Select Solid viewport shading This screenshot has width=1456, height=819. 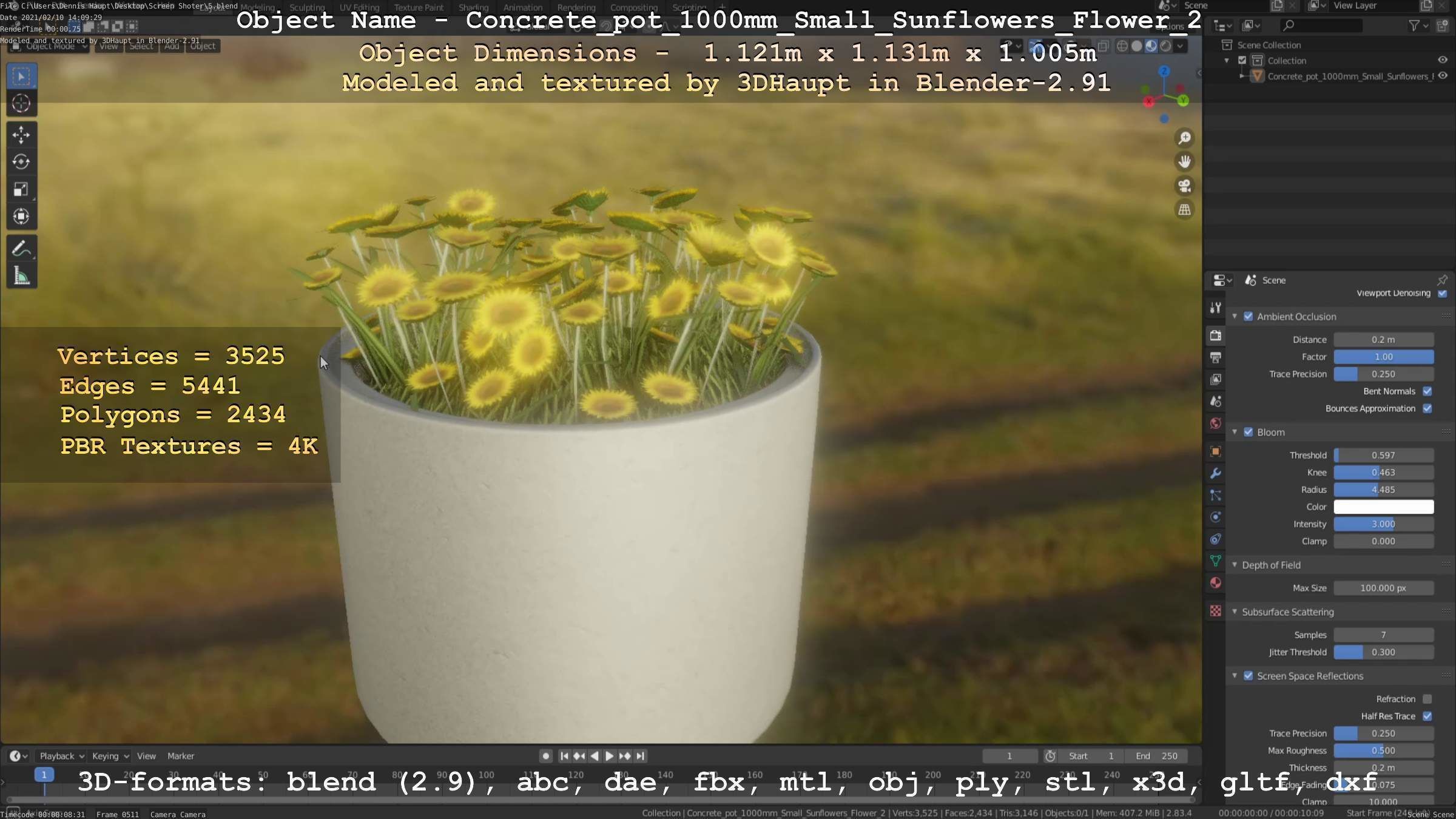(1137, 46)
